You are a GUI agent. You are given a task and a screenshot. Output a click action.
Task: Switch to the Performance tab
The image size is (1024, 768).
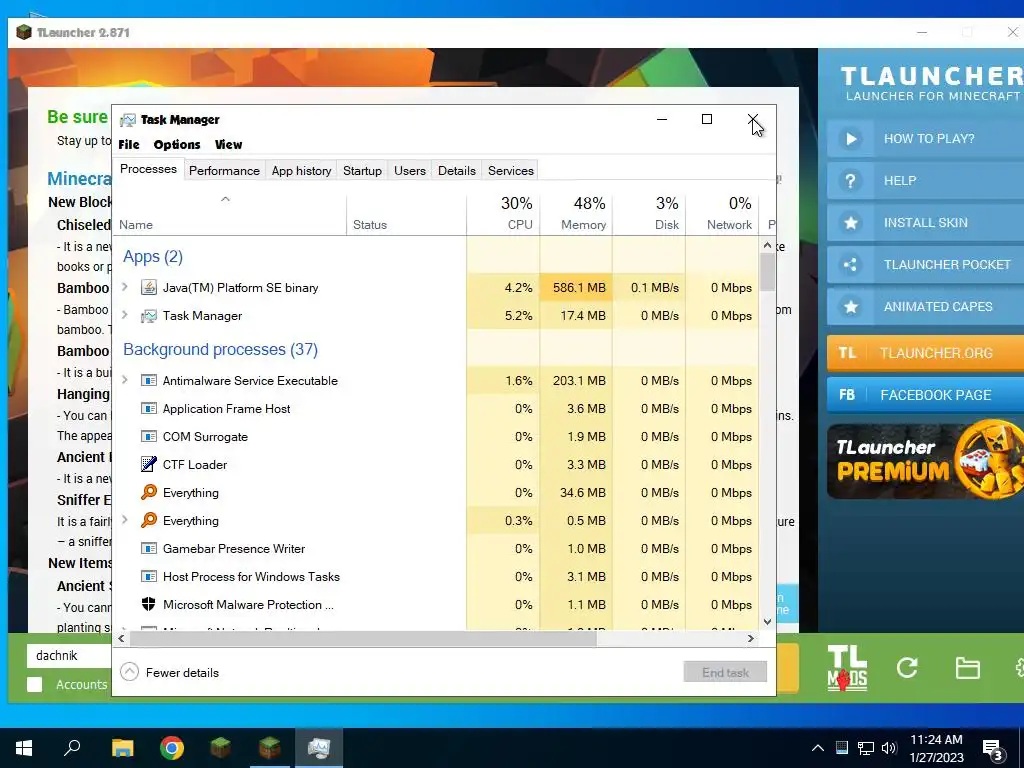(x=224, y=170)
